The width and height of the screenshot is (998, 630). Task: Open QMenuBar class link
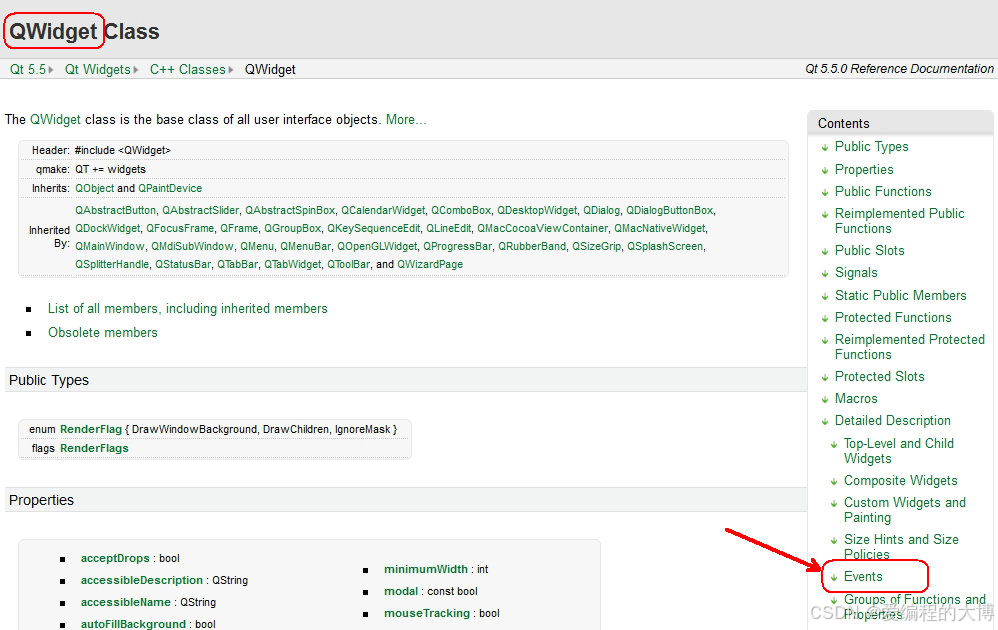click(306, 246)
